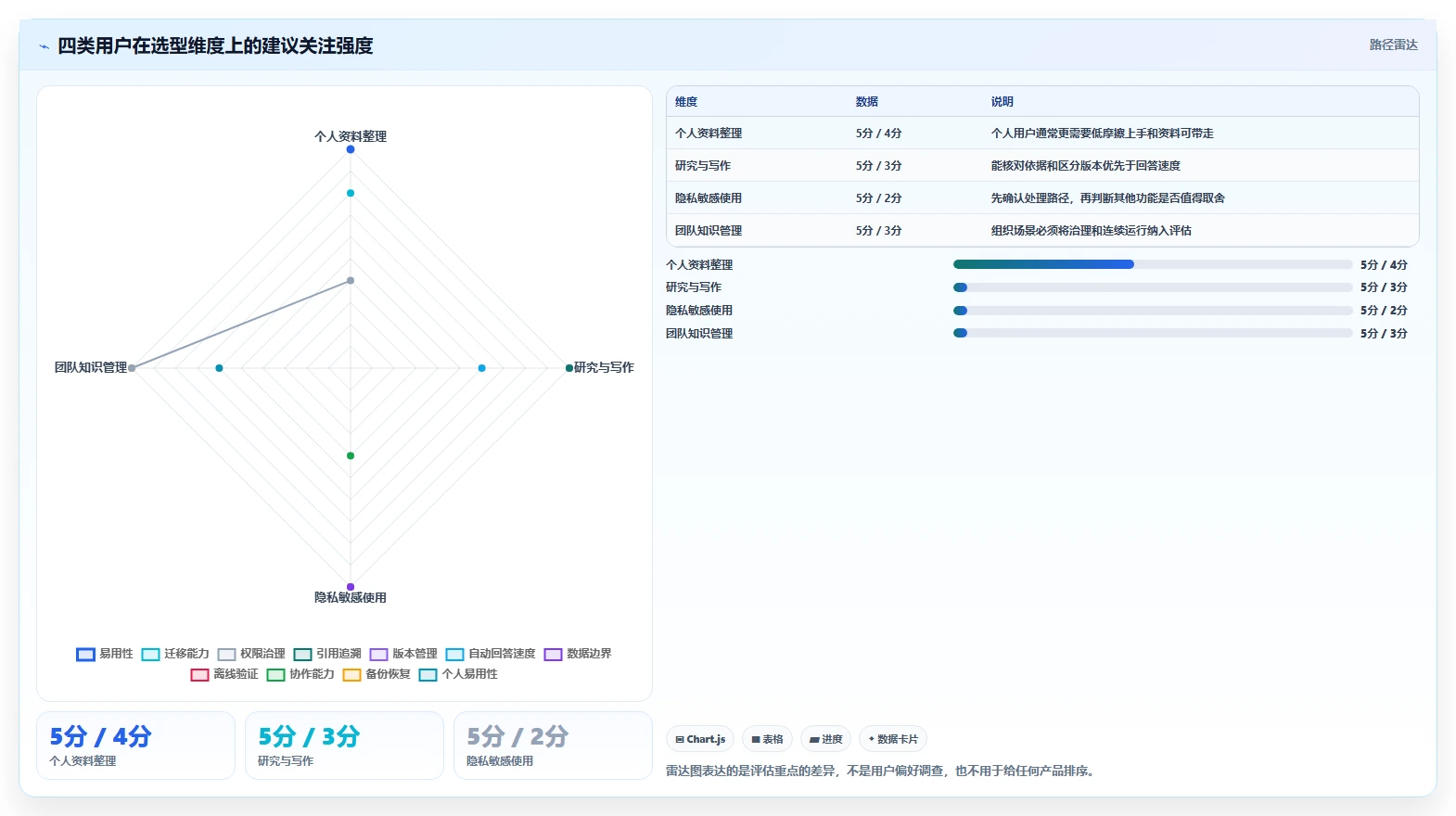Click the green data point on radar
Screen dimensions: 1456x816
pos(351,455)
